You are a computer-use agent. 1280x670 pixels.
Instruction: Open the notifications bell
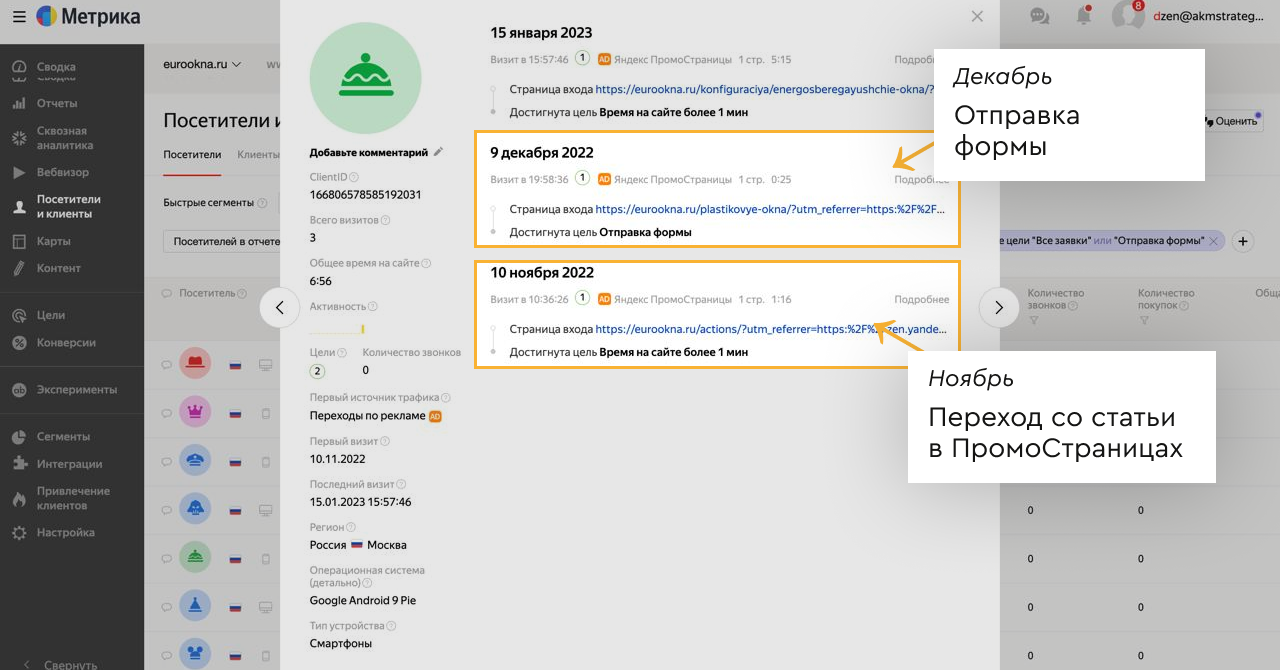pos(1084,16)
